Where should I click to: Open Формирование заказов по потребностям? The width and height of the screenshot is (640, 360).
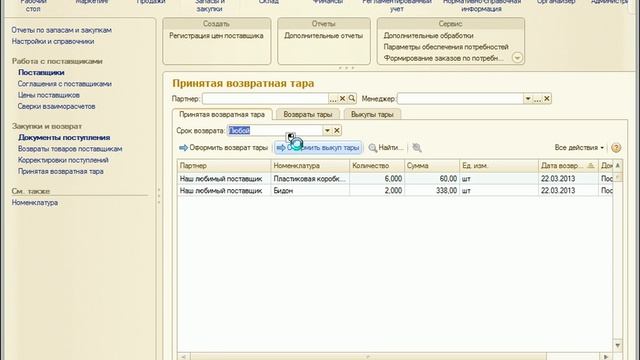pos(444,58)
